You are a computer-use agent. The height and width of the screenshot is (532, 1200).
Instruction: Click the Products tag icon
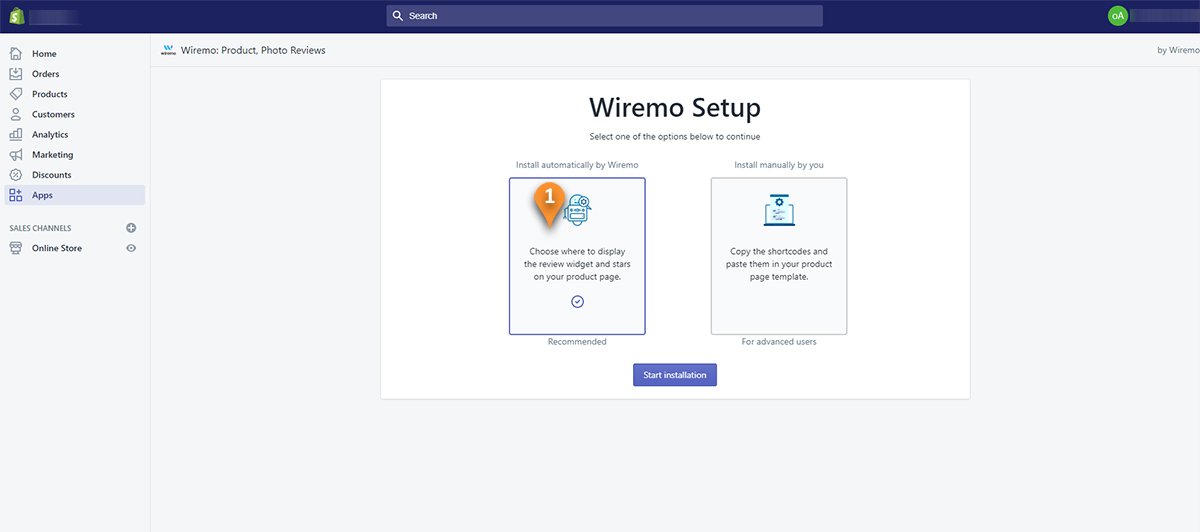point(15,94)
